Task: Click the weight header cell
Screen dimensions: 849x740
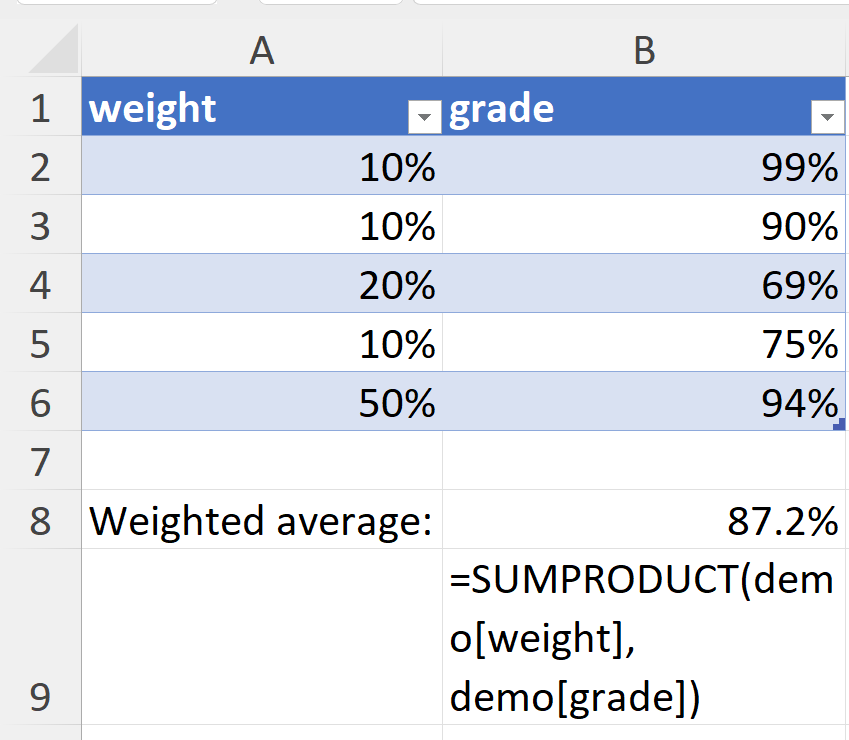Action: coord(240,108)
